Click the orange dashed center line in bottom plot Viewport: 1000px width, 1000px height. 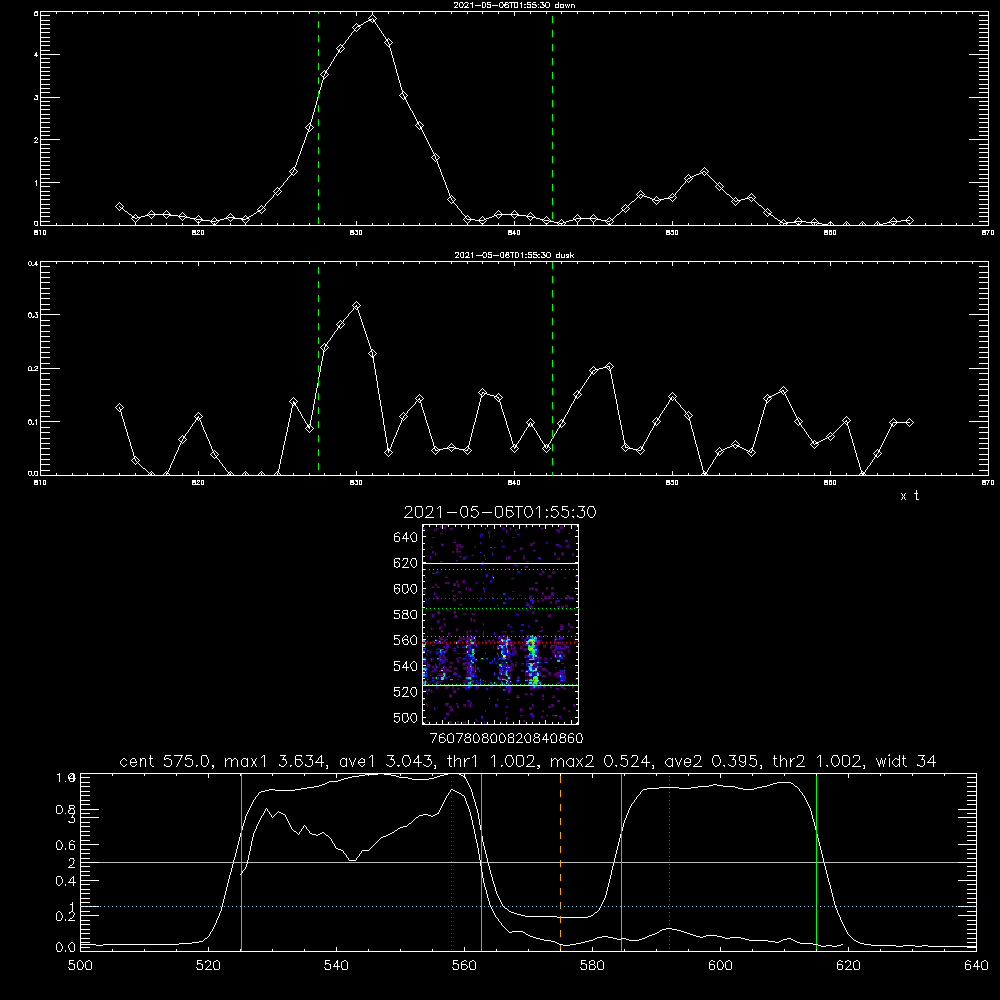[561, 861]
